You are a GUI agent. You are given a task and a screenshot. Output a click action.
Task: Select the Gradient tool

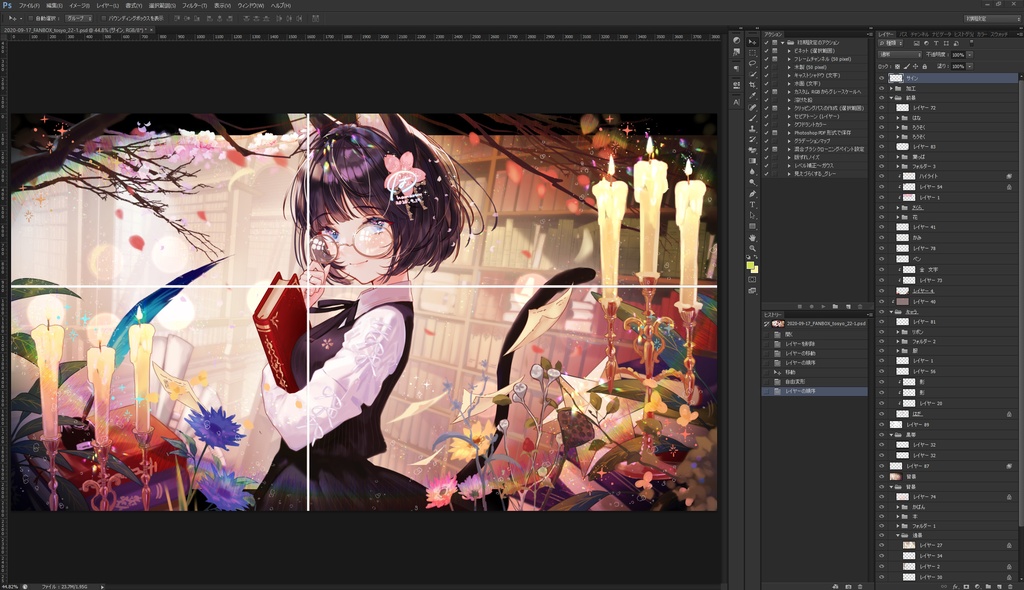(x=752, y=161)
